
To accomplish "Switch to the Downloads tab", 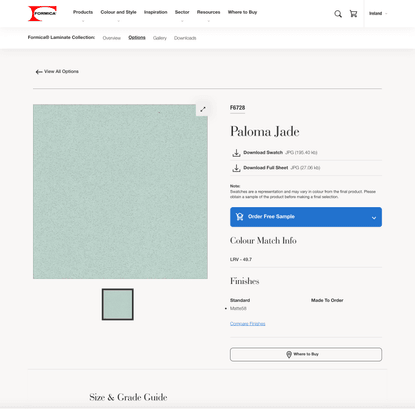I will tap(185, 38).
